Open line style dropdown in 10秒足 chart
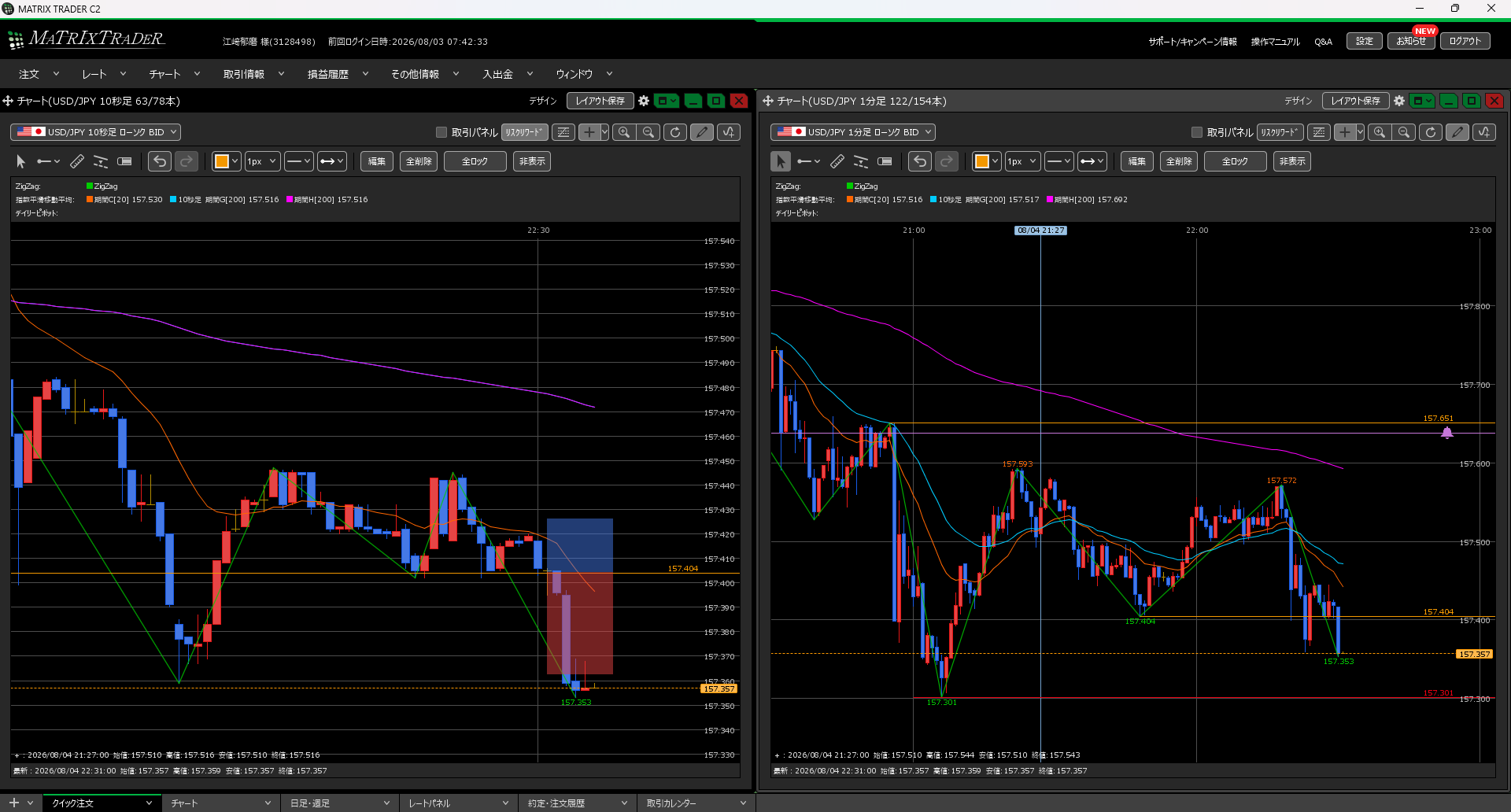The image size is (1511, 812). click(299, 161)
